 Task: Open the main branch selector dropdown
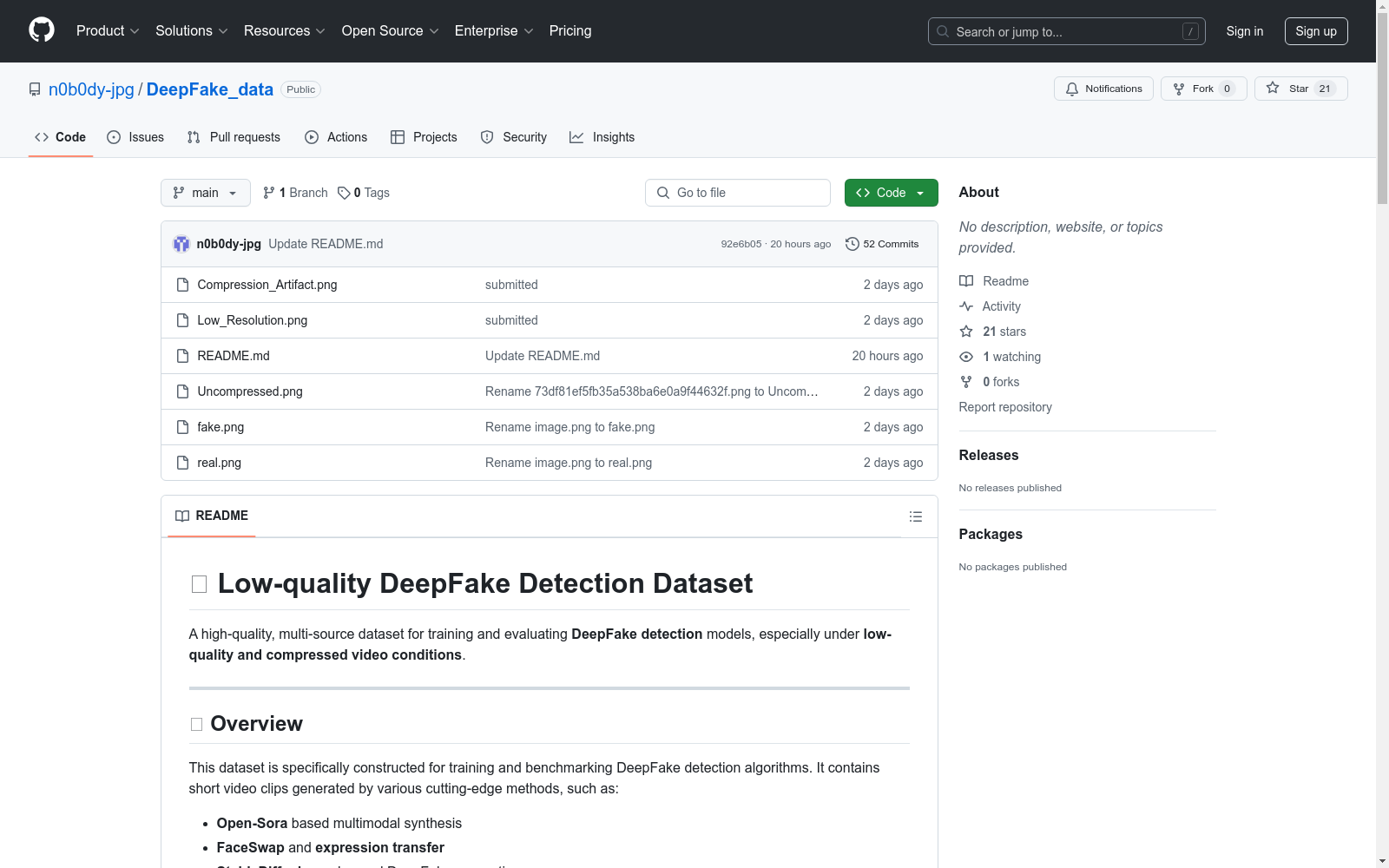[206, 193]
